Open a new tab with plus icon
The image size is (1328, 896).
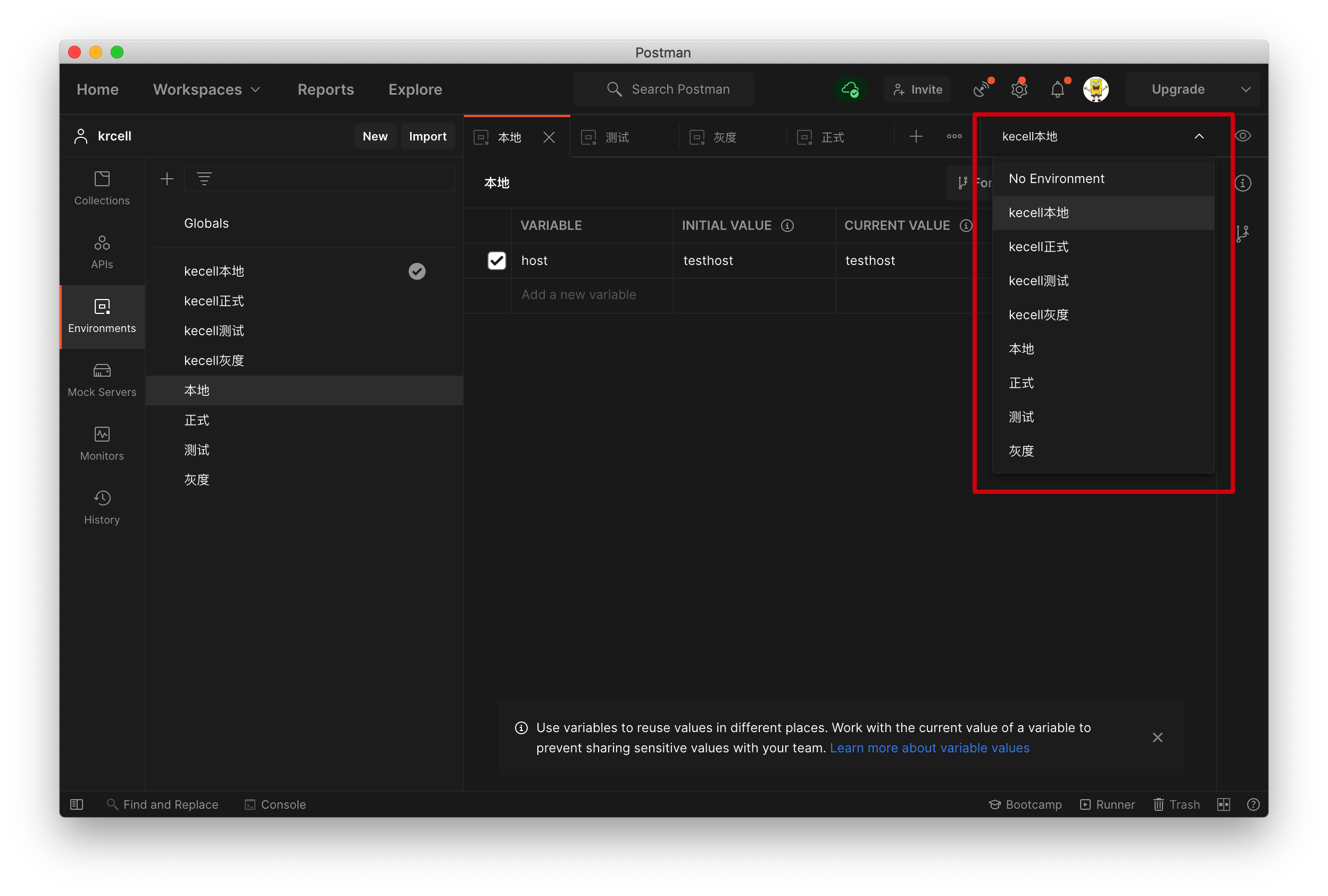pyautogui.click(x=916, y=136)
